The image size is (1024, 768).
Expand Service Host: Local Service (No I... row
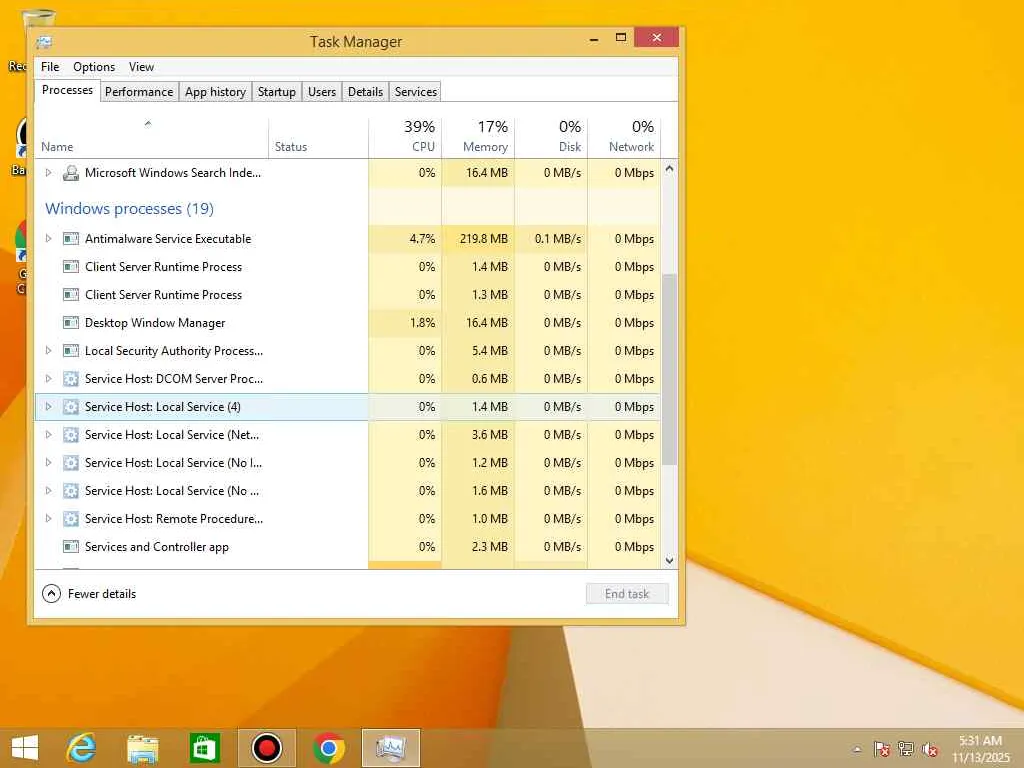(x=48, y=463)
